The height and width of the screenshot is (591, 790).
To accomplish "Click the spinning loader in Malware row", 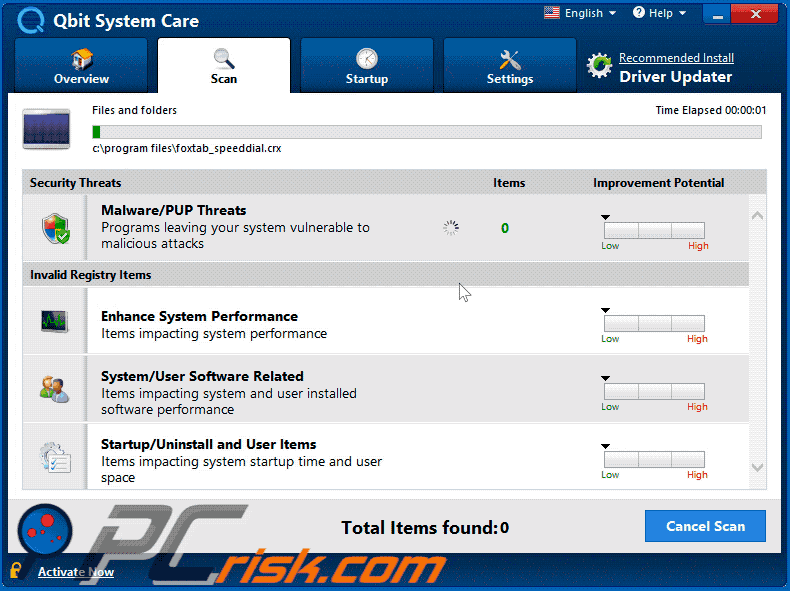I will (451, 228).
